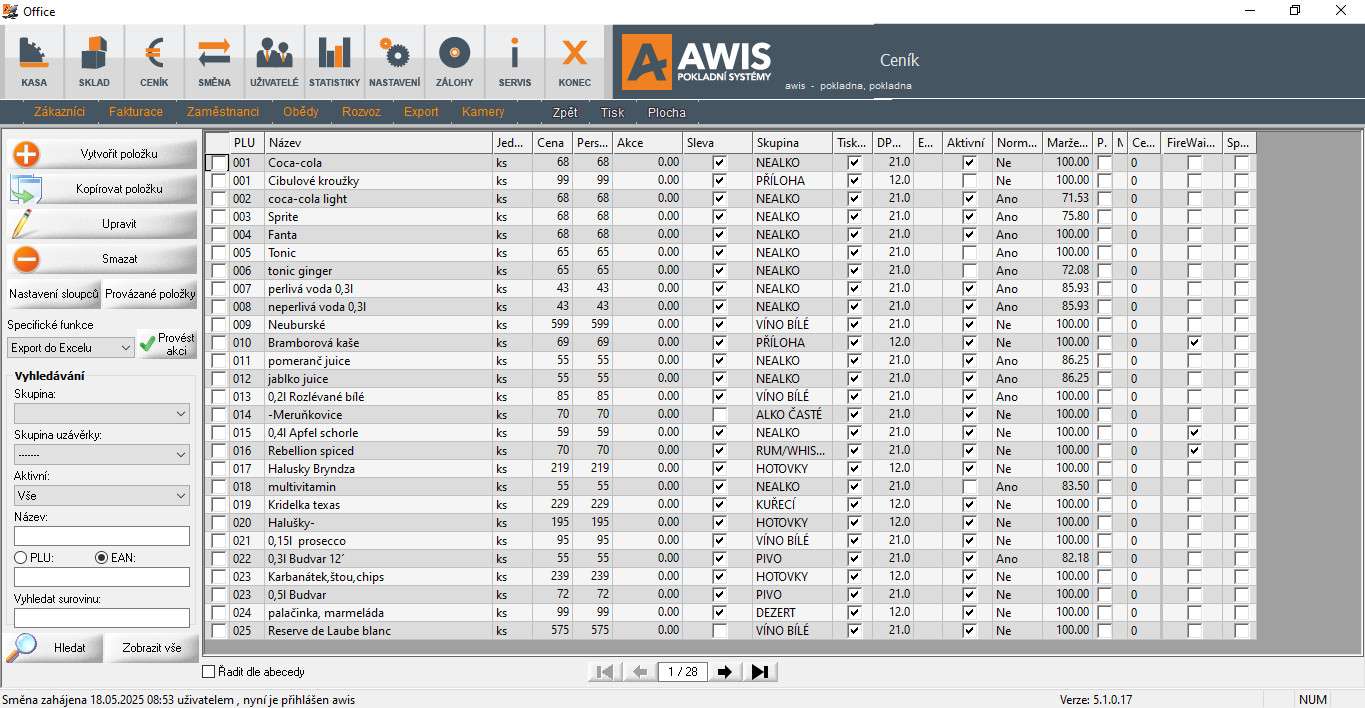Click Vytvořit položku to create item
The height and width of the screenshot is (708, 1365).
[x=103, y=153]
